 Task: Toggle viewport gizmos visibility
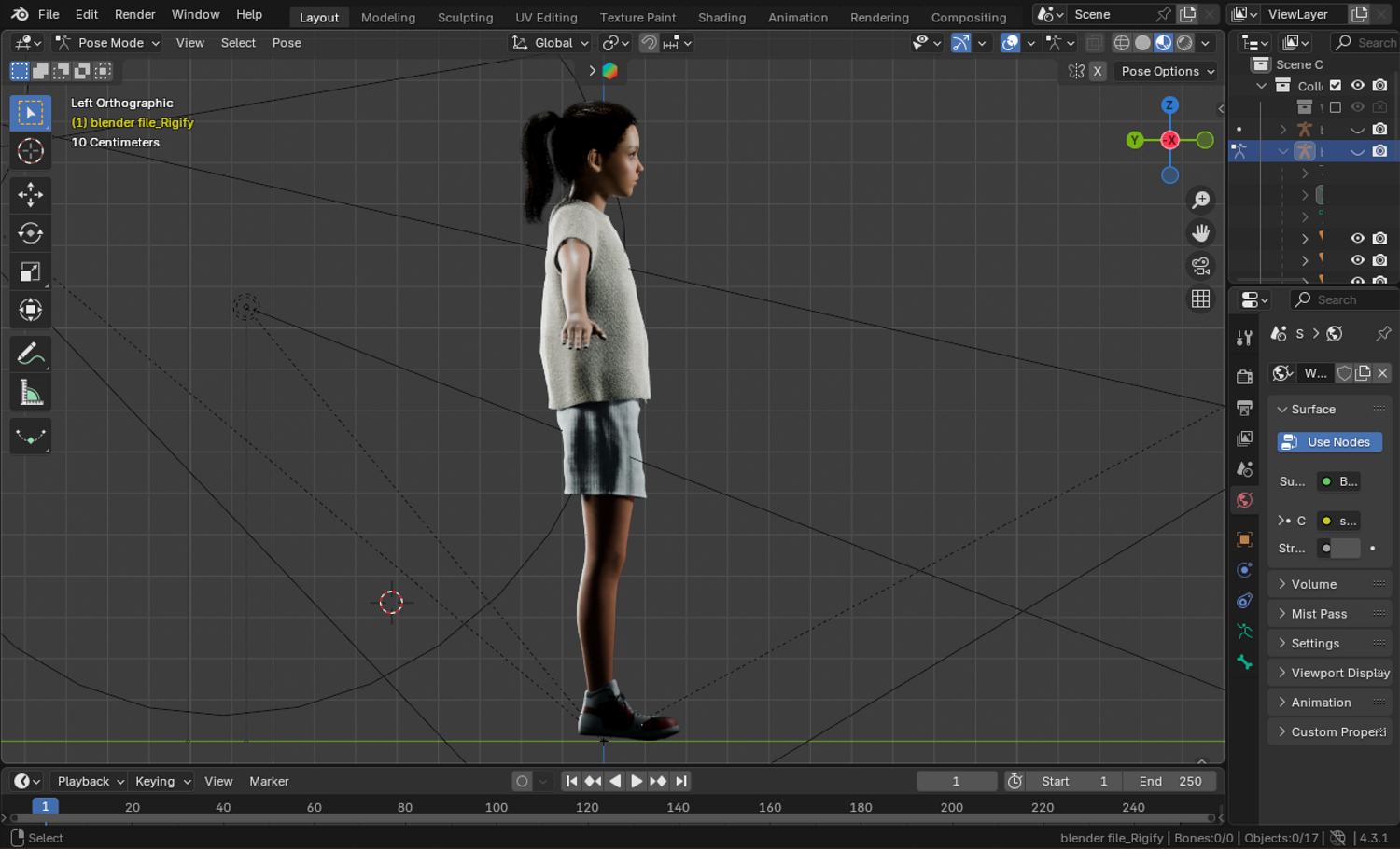(960, 43)
